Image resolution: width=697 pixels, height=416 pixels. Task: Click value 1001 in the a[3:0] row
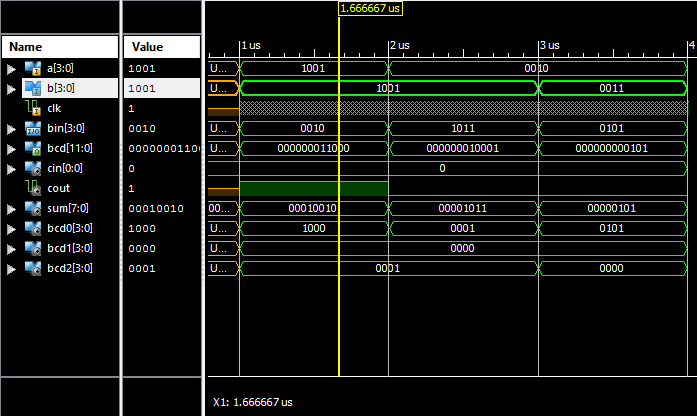[142, 68]
